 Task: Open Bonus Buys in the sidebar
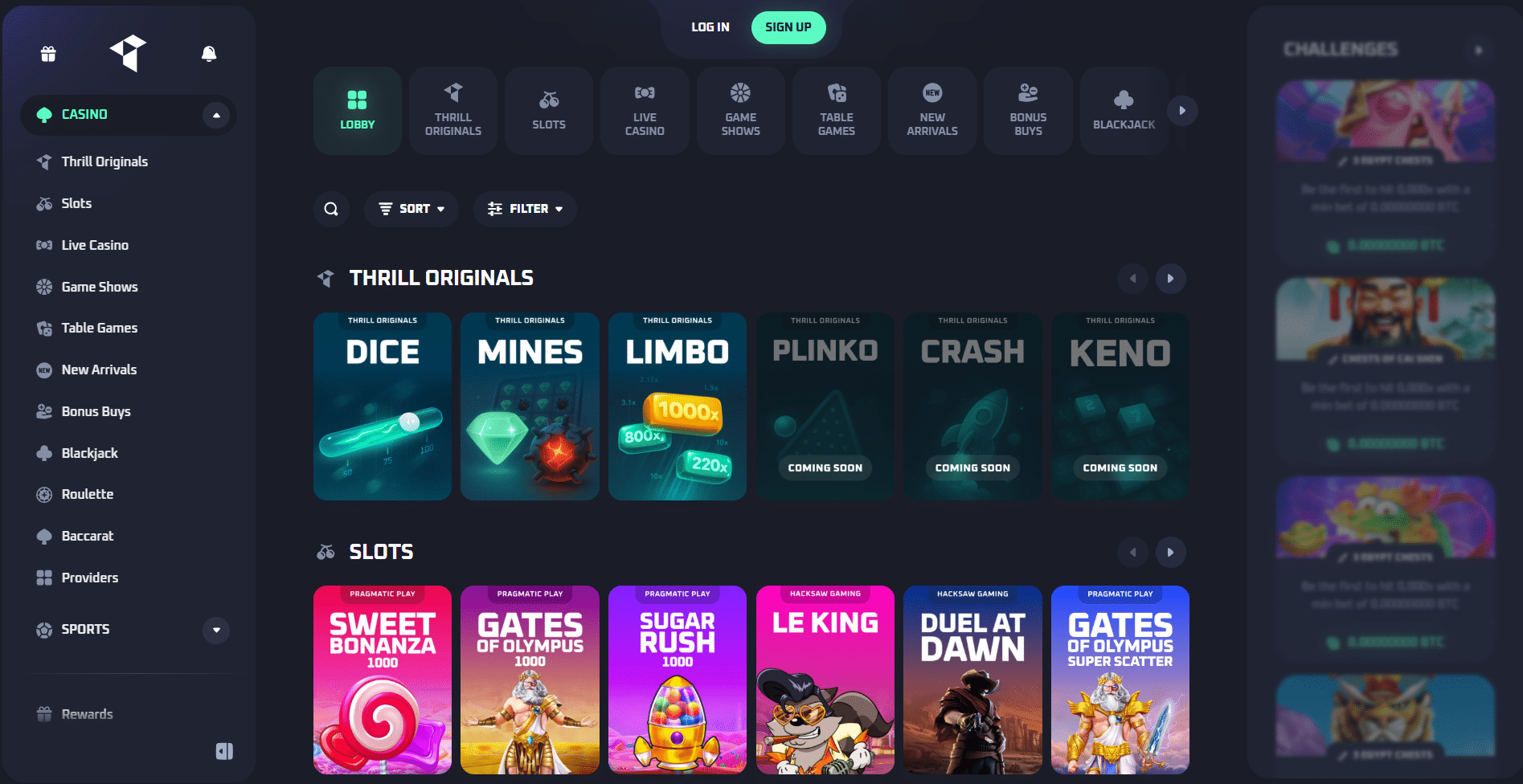pyautogui.click(x=84, y=411)
